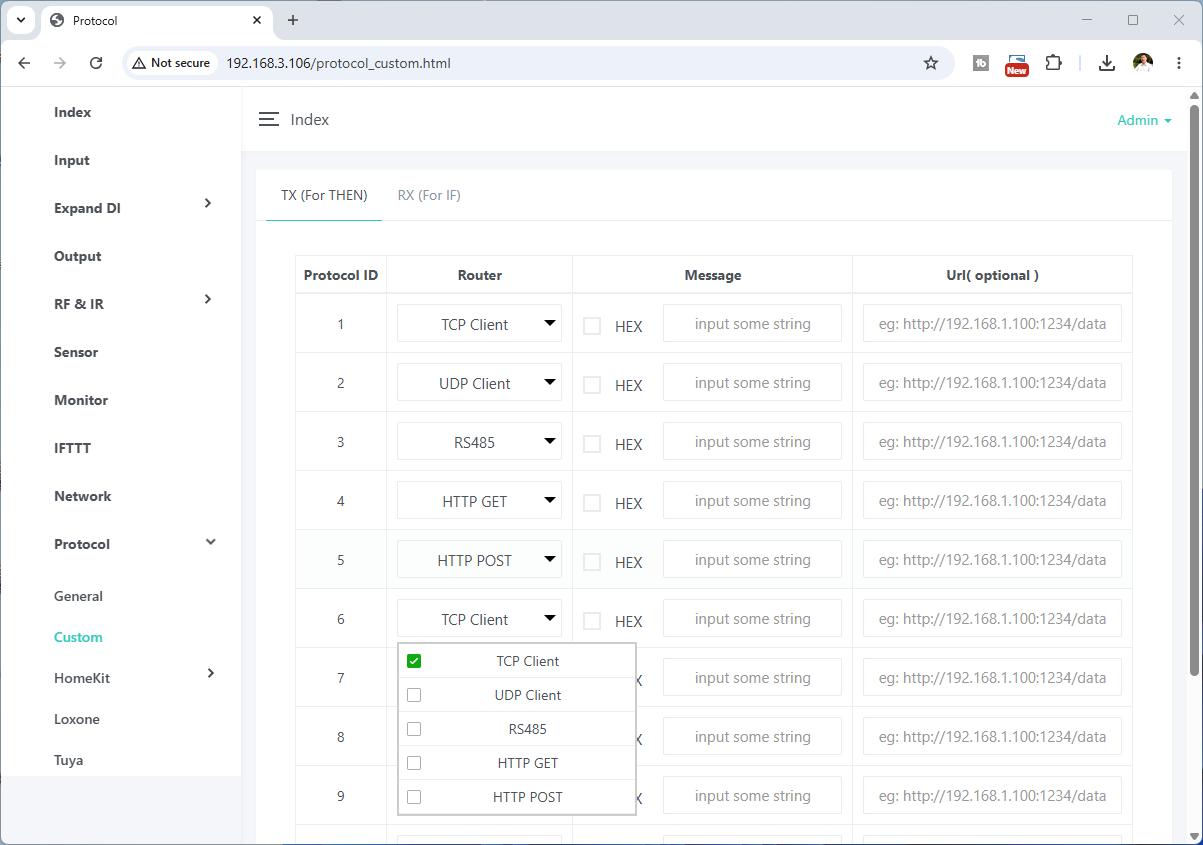
Task: Close the Protocol browser tab
Action: (257, 20)
